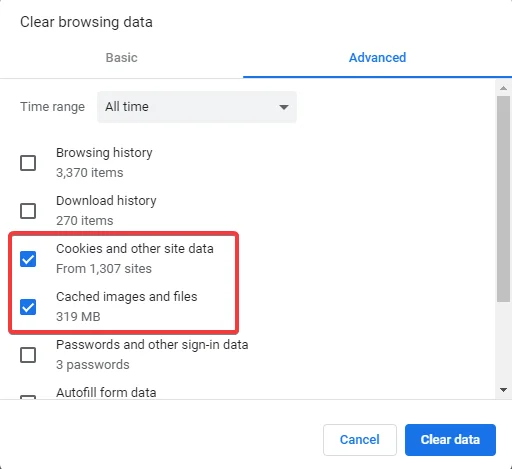Click the 'Time range' label

click(x=52, y=107)
